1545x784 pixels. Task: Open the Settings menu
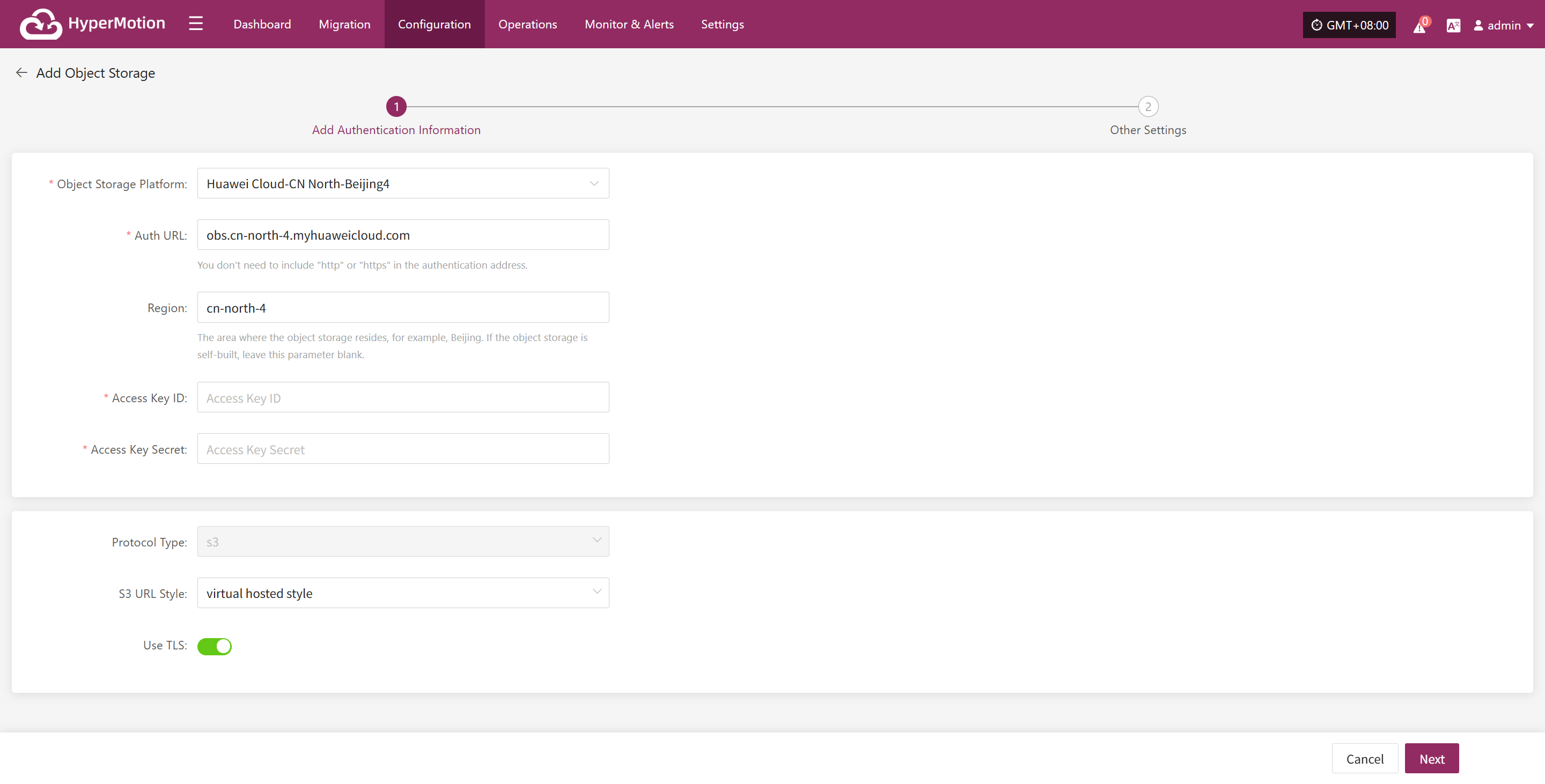[x=722, y=24]
